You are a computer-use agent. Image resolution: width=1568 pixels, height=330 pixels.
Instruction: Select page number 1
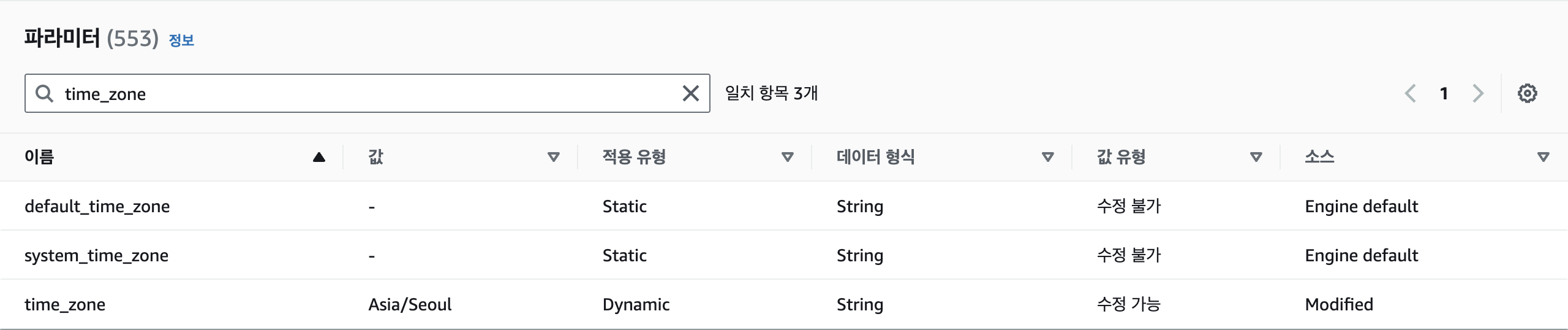(x=1444, y=93)
